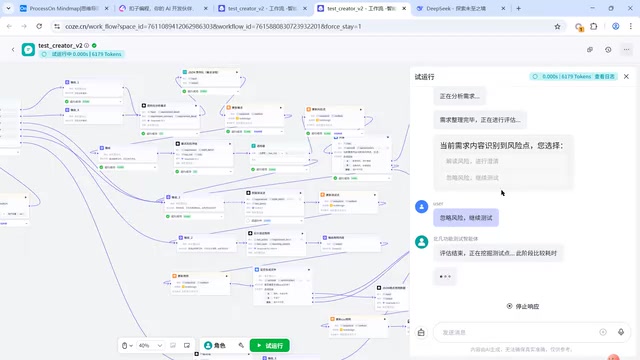The width and height of the screenshot is (640, 360).
Task: Open the version history clock icon
Action: 608,49
